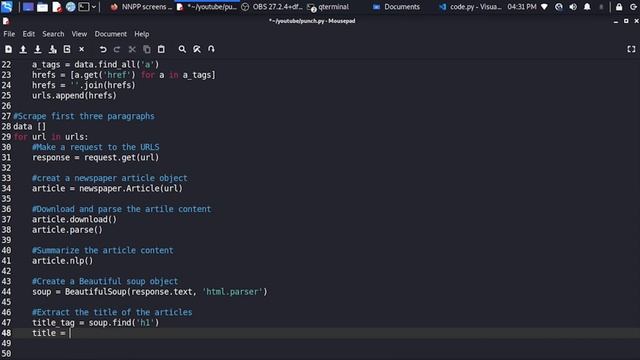Image resolution: width=640 pixels, height=360 pixels.
Task: Launch the terminal emulator from the panel
Action: tap(84, 7)
